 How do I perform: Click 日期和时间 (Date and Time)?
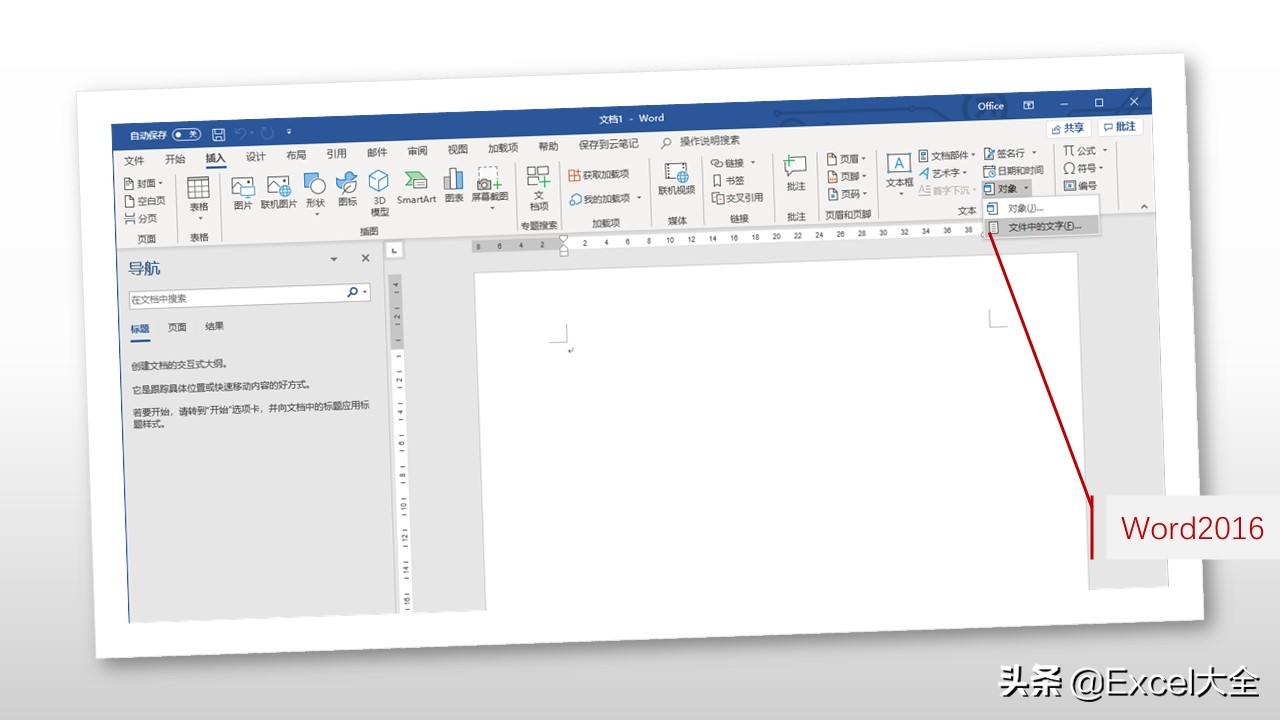point(1013,171)
